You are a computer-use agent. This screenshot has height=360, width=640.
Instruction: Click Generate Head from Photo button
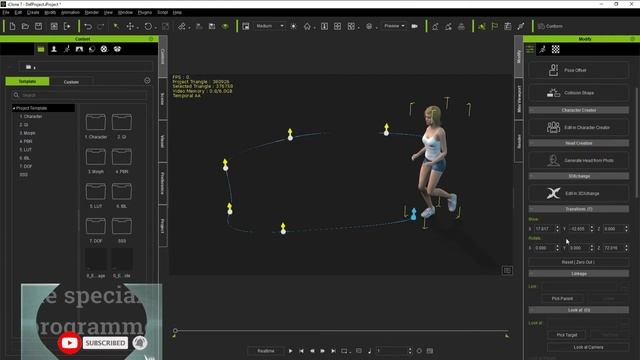click(x=578, y=160)
